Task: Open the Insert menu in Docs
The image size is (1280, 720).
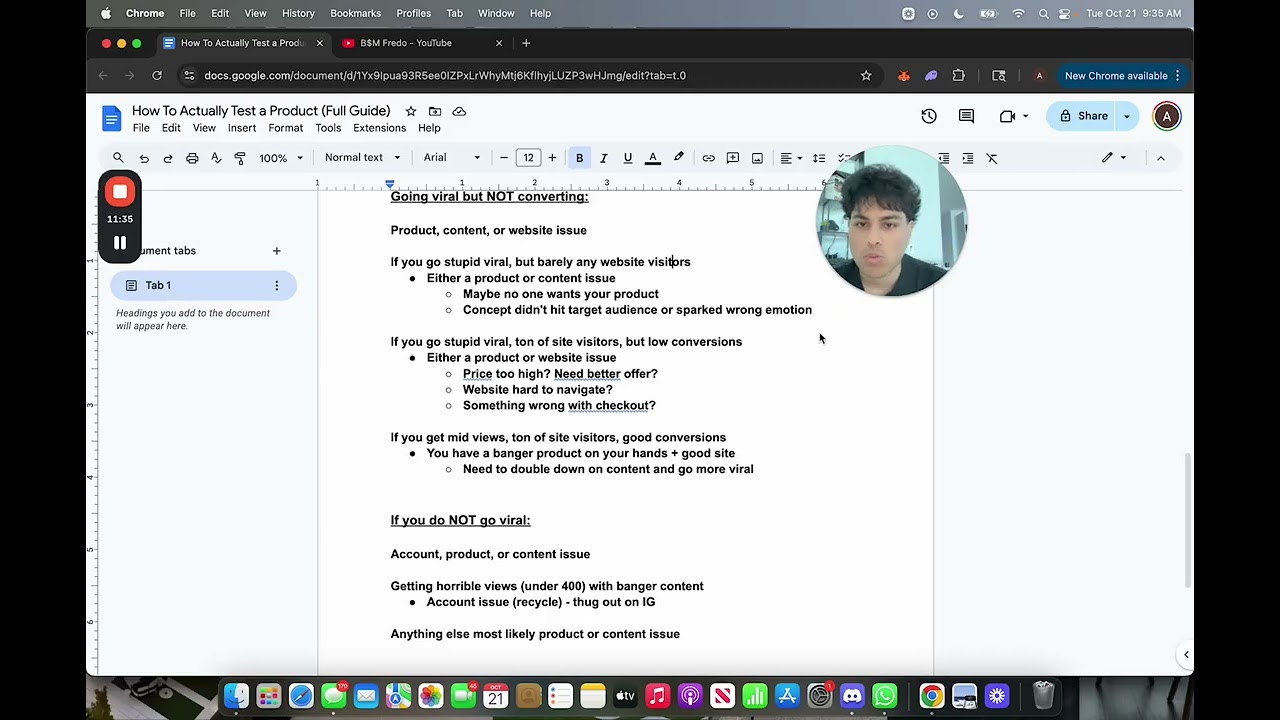Action: point(242,128)
